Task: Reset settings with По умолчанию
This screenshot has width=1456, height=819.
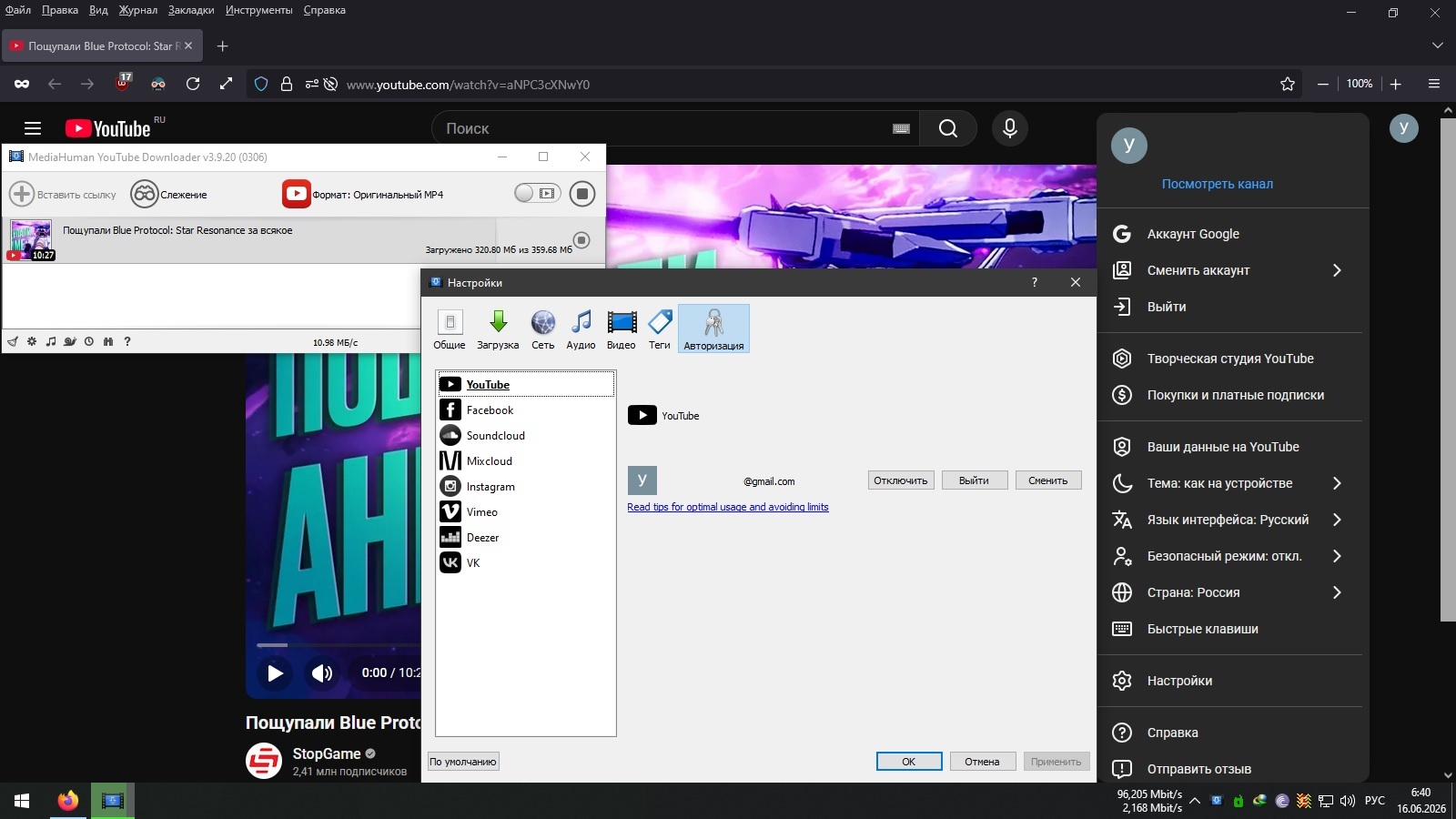Action: tap(463, 762)
